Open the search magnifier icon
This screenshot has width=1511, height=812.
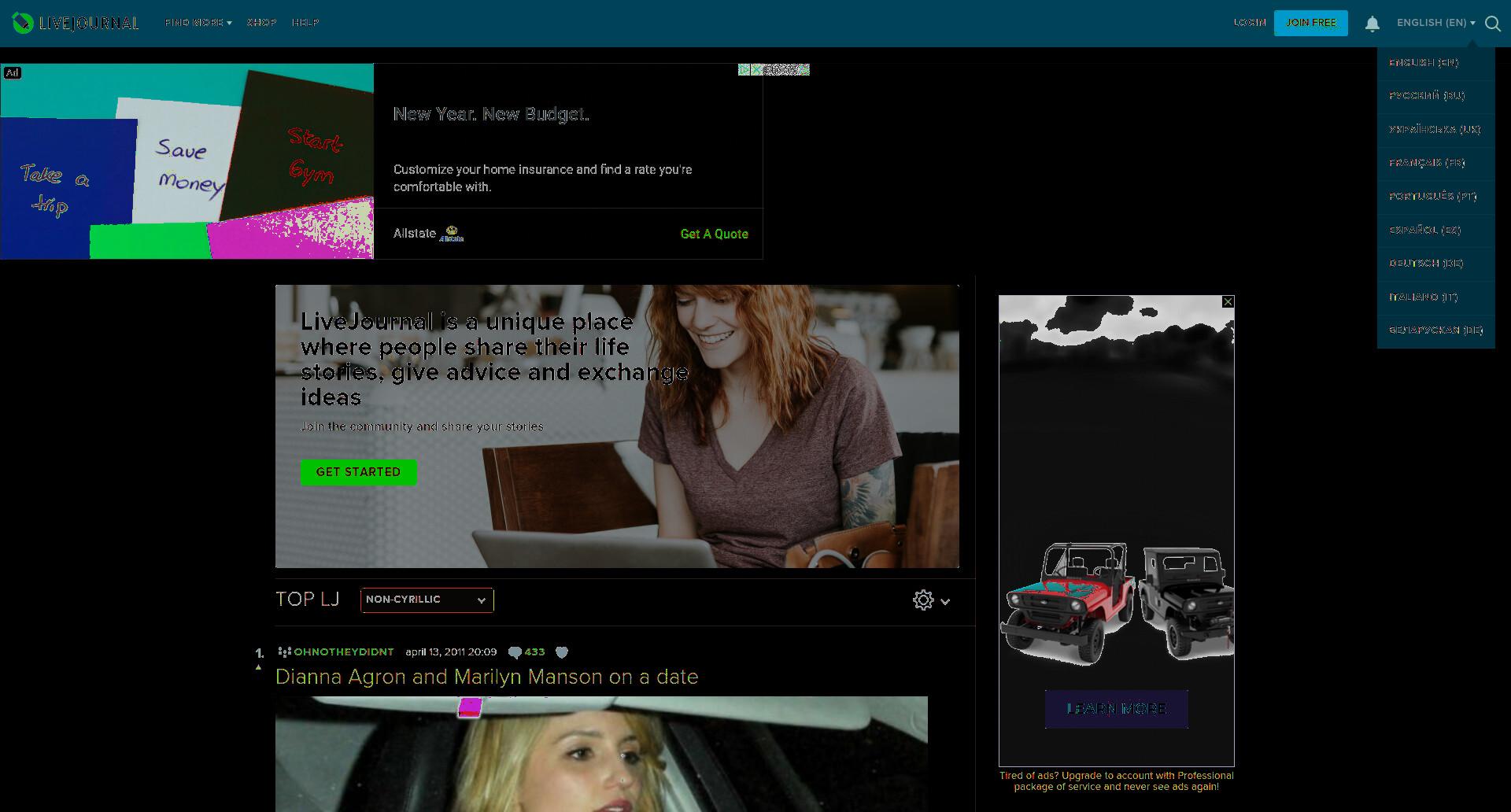click(1493, 24)
